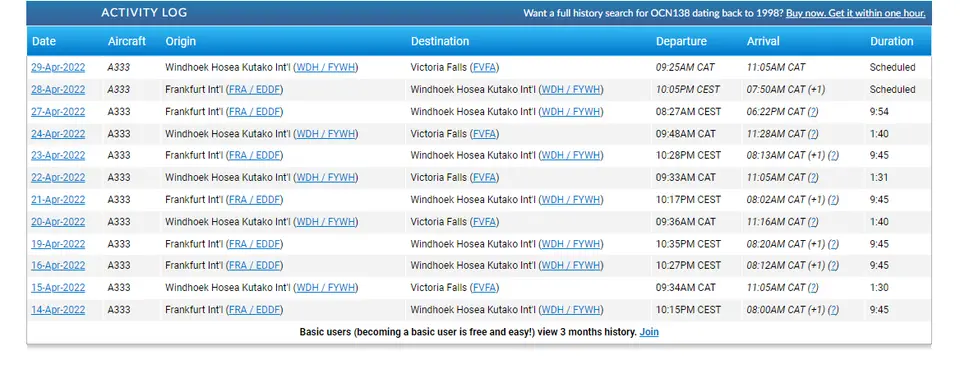Open the 14-Apr-2022 flight date link

[x=58, y=310]
